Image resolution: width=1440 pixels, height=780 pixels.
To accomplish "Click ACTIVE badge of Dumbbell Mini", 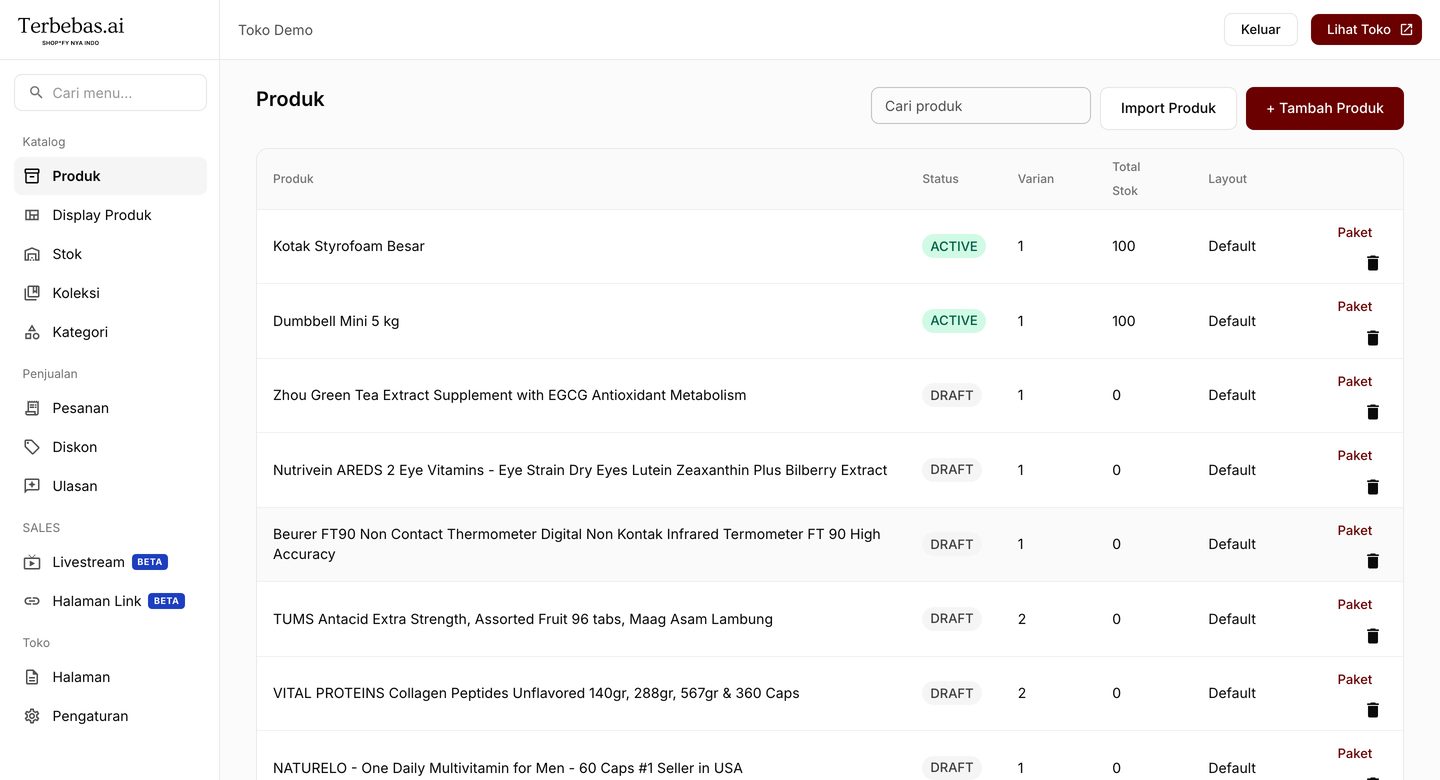I will (x=954, y=320).
